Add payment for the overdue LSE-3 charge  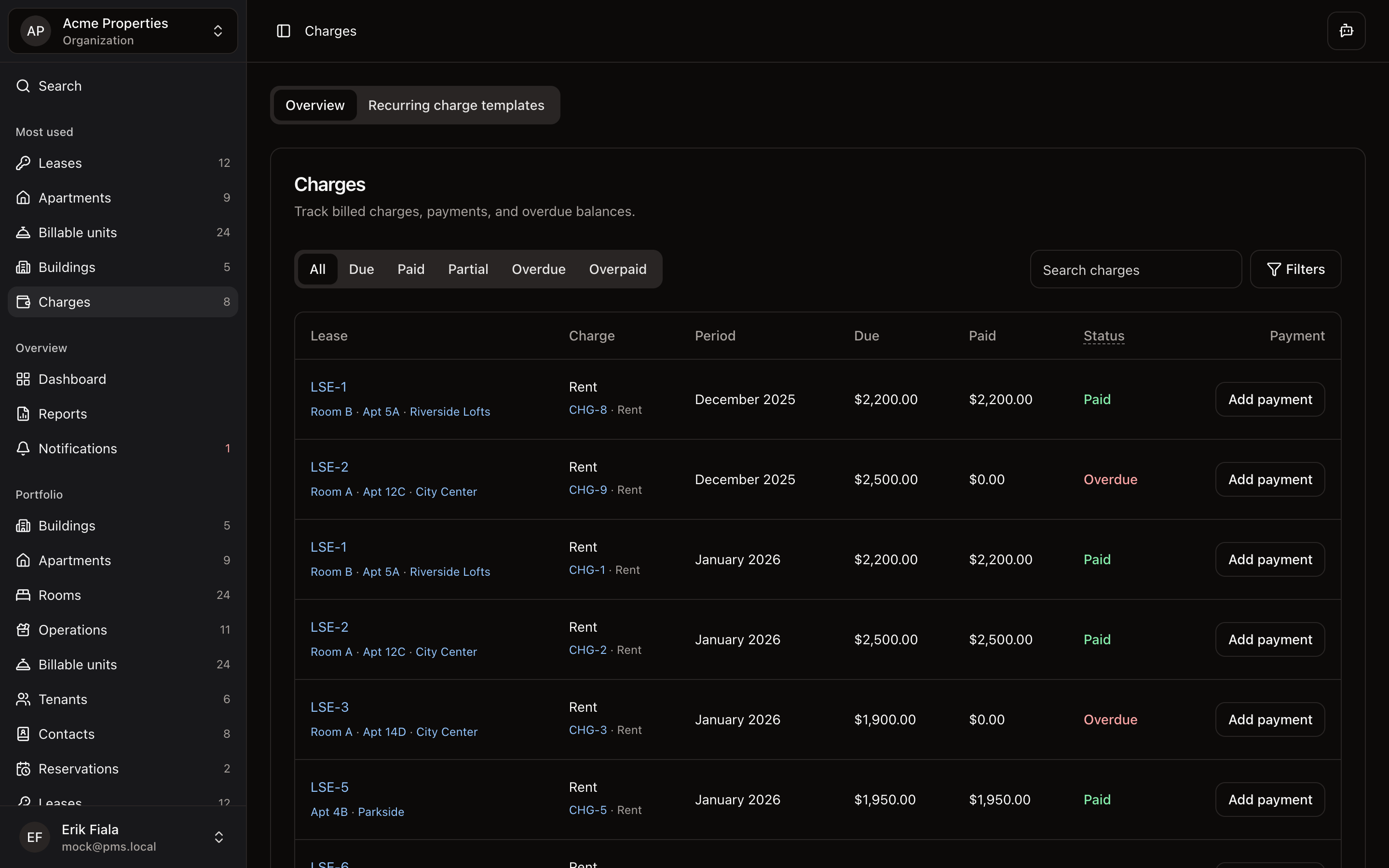pyautogui.click(x=1269, y=719)
